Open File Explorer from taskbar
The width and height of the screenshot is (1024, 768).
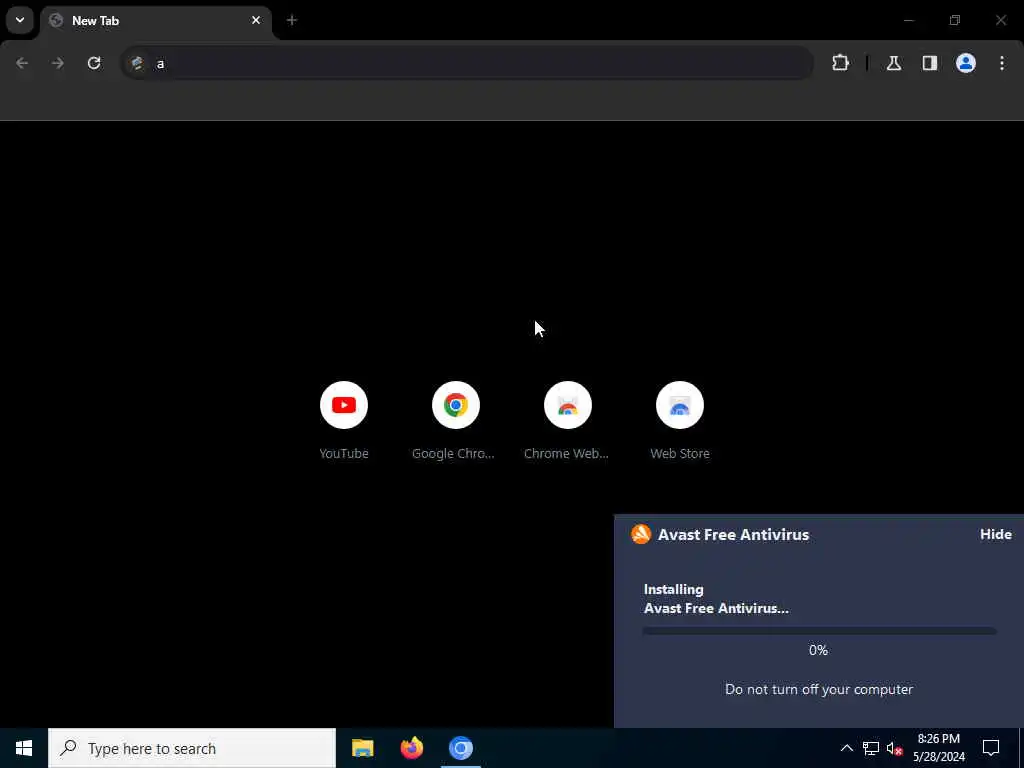pyautogui.click(x=362, y=748)
